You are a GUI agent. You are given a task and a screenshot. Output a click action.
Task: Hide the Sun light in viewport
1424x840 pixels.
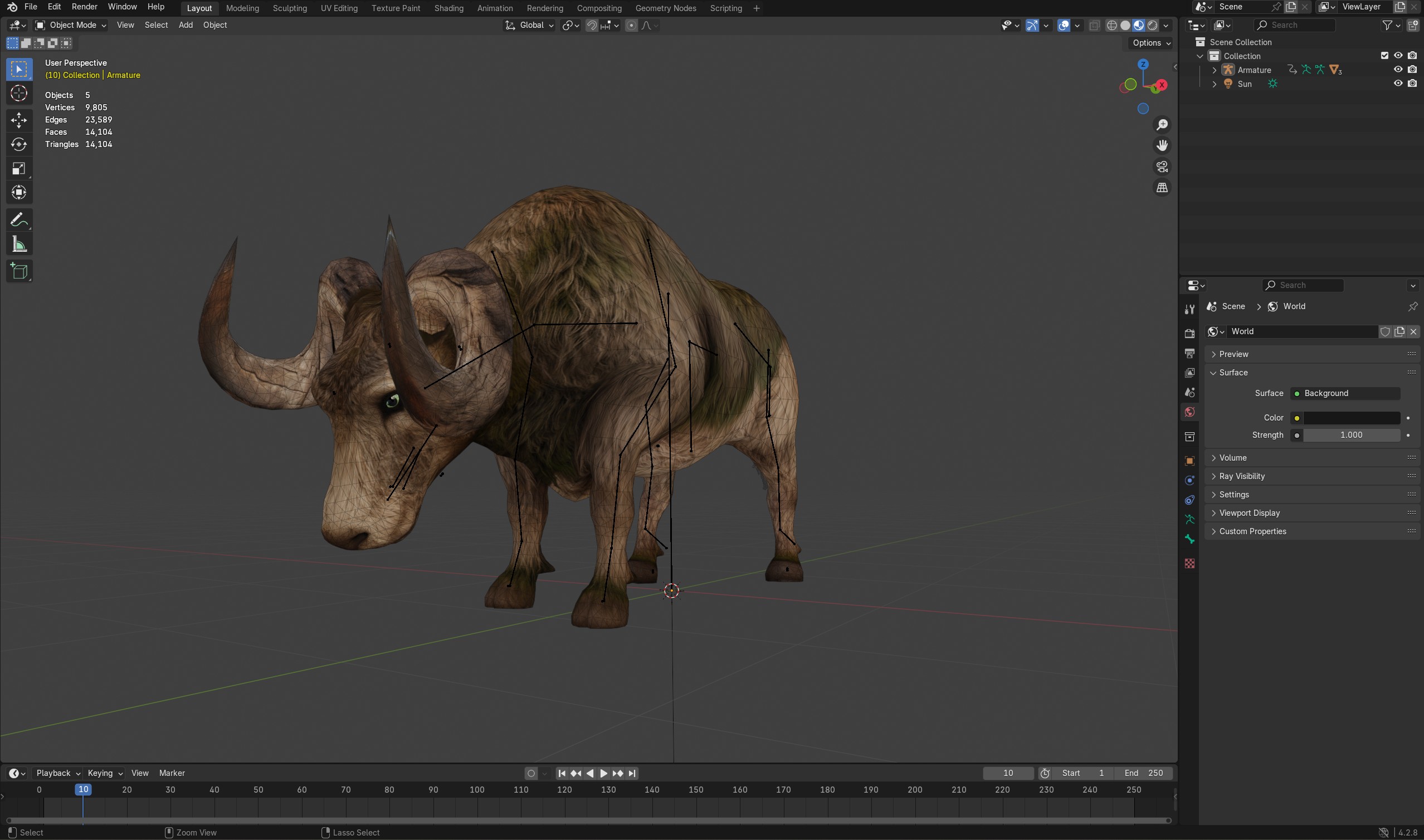pyautogui.click(x=1398, y=83)
